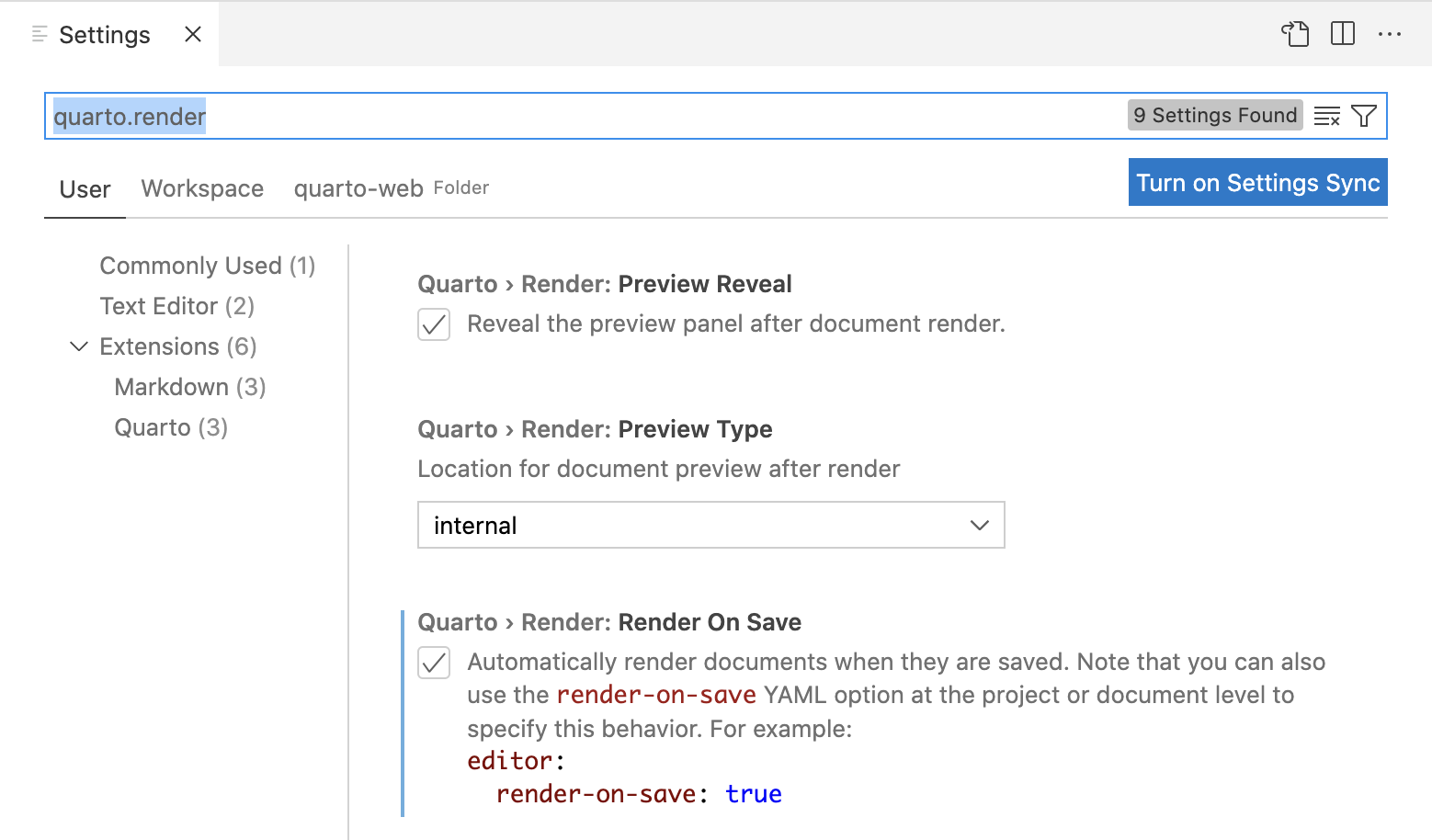Click in the quarto.render search field
The width and height of the screenshot is (1432, 840).
pos(588,117)
